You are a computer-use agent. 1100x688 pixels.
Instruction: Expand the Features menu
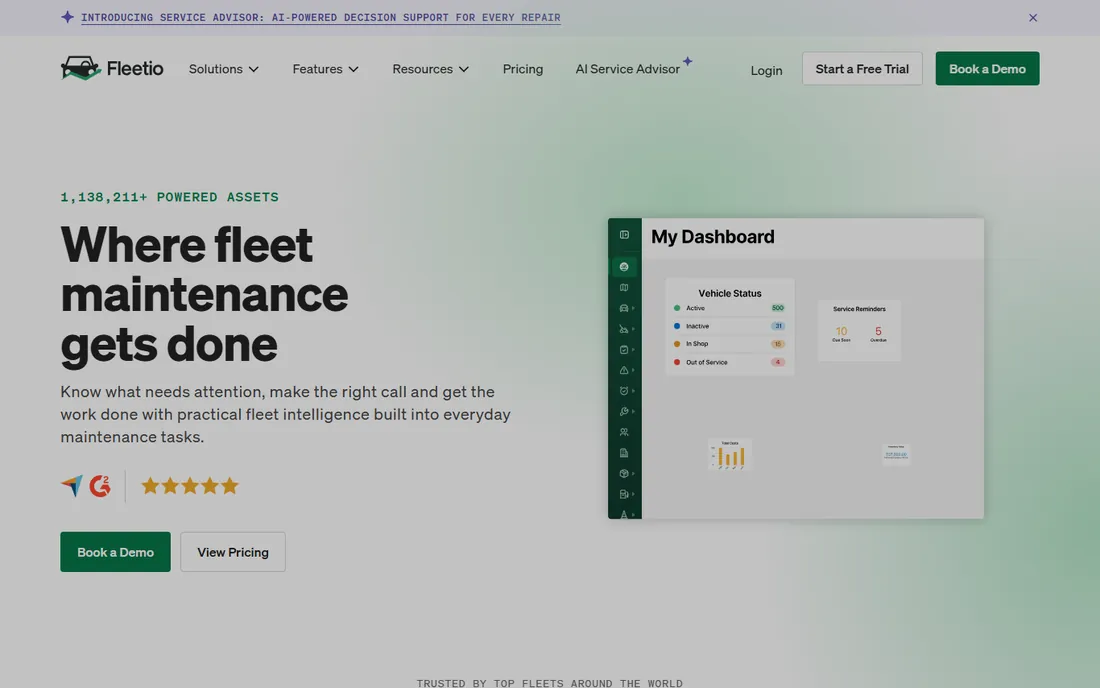click(326, 69)
